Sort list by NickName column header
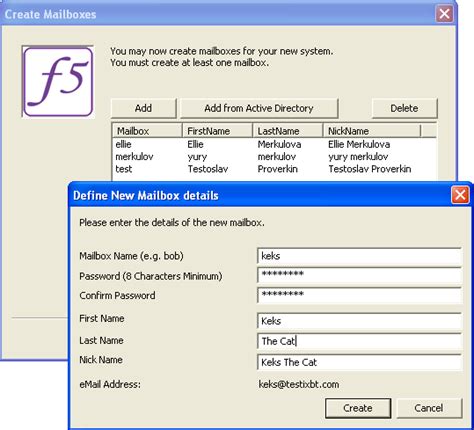The image size is (474, 430). tap(372, 131)
